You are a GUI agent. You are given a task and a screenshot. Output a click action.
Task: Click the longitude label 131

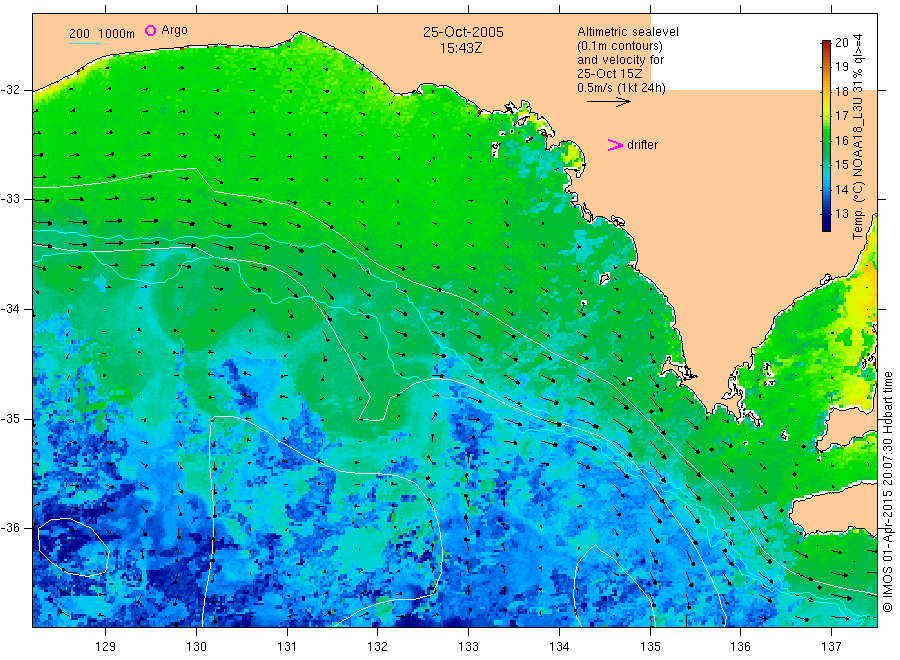[287, 647]
